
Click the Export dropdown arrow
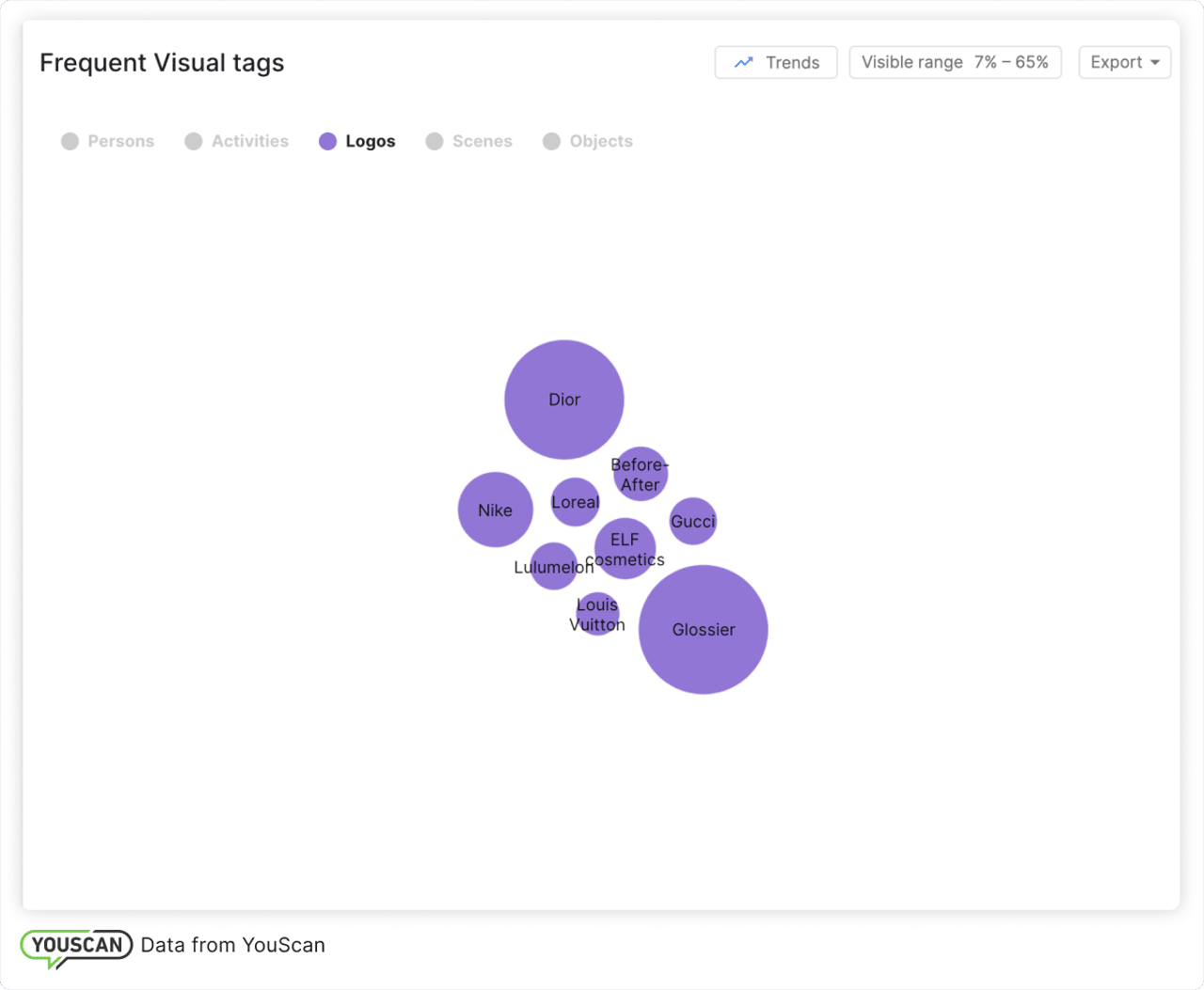(x=1155, y=63)
